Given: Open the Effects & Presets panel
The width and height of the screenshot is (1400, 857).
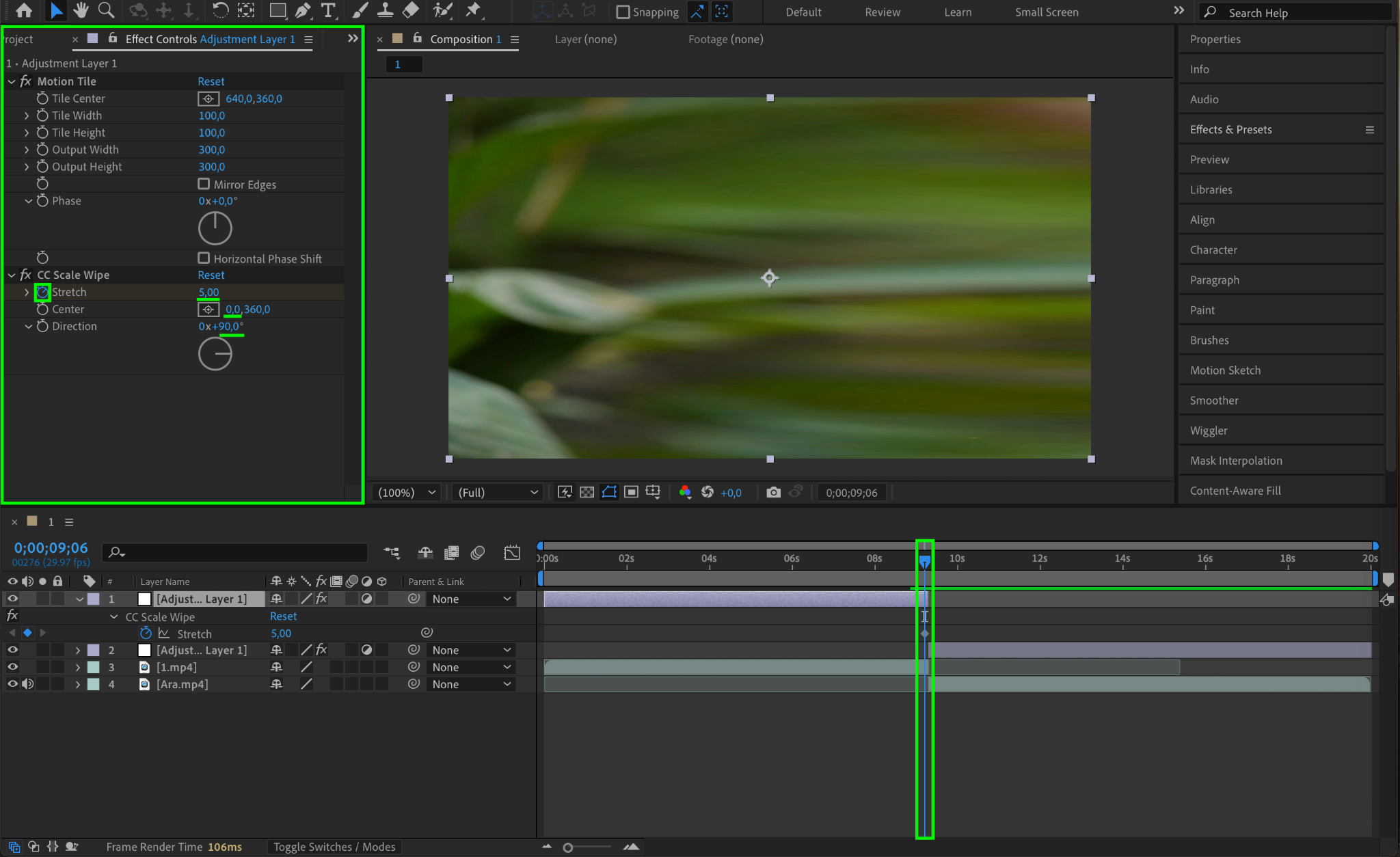Looking at the screenshot, I should click(1230, 130).
